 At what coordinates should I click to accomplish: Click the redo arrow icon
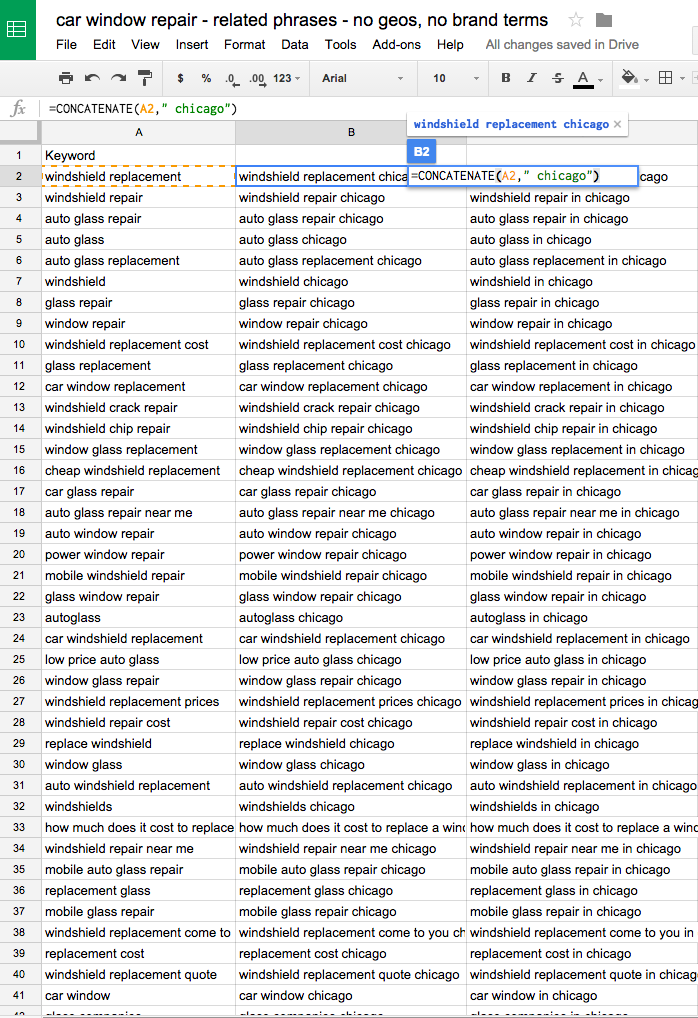click(118, 78)
